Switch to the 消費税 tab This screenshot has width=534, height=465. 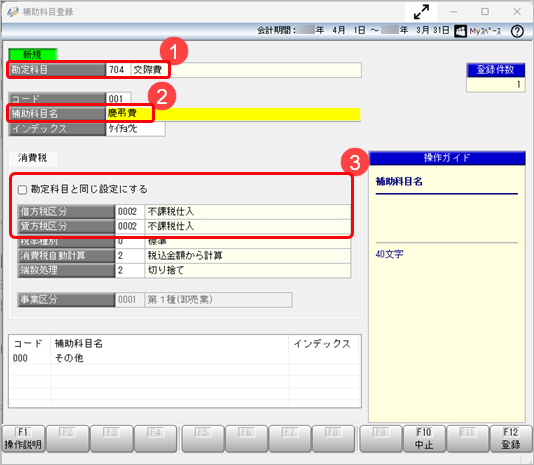[33, 158]
